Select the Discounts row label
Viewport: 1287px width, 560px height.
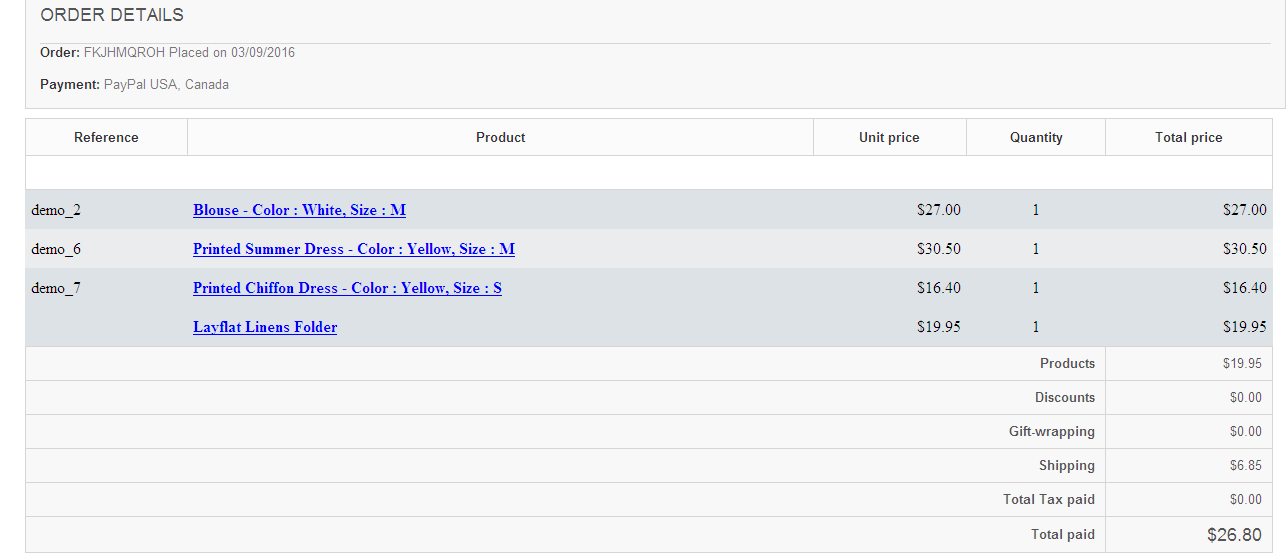pyautogui.click(x=1064, y=398)
